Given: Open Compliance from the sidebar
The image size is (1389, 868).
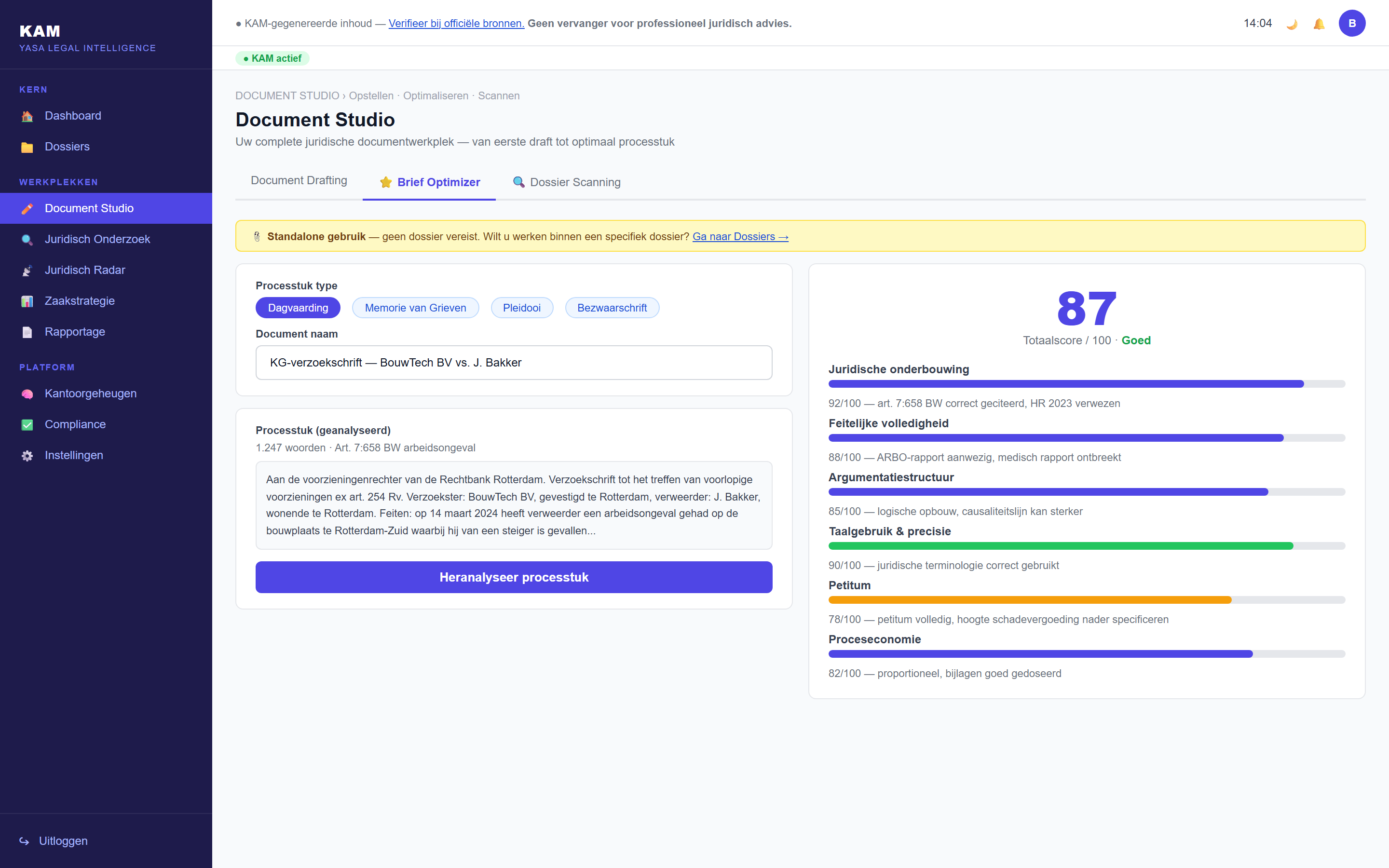Looking at the screenshot, I should point(106,424).
